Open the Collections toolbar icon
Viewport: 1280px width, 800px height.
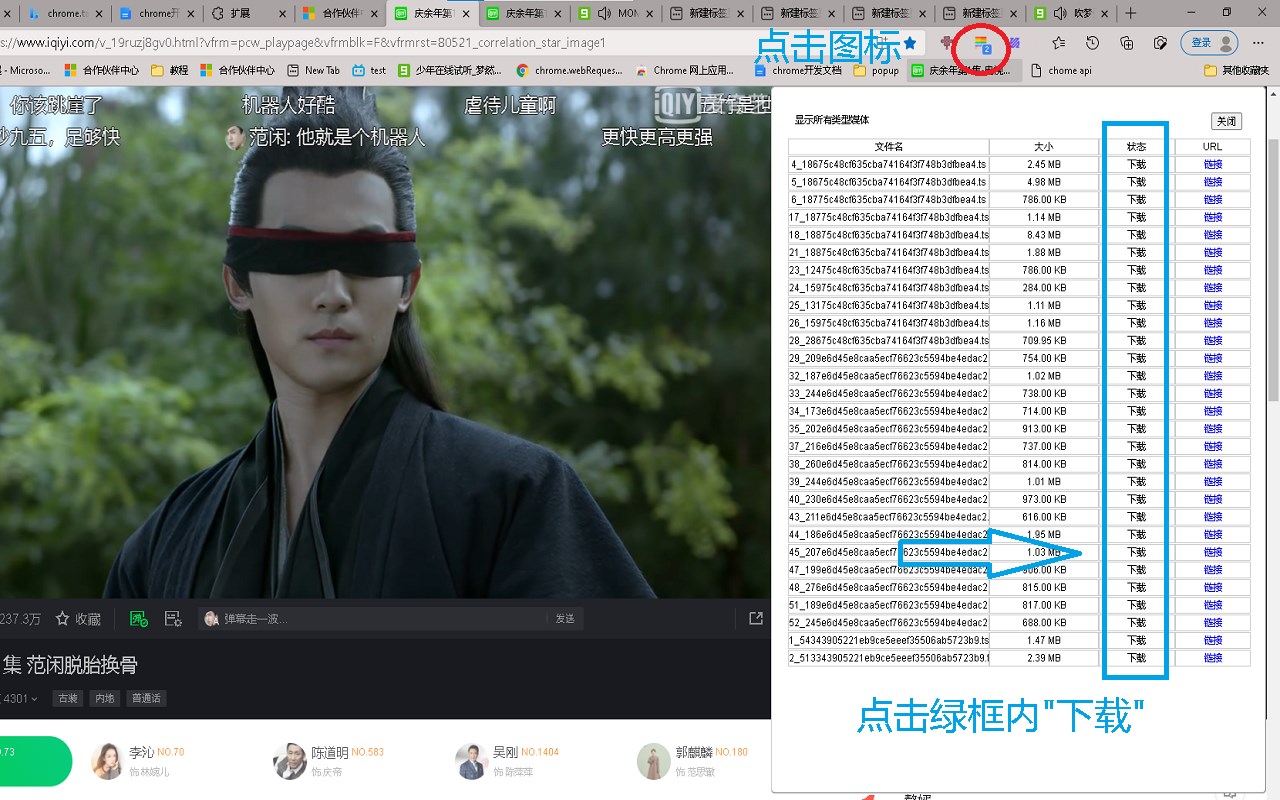pos(1127,43)
